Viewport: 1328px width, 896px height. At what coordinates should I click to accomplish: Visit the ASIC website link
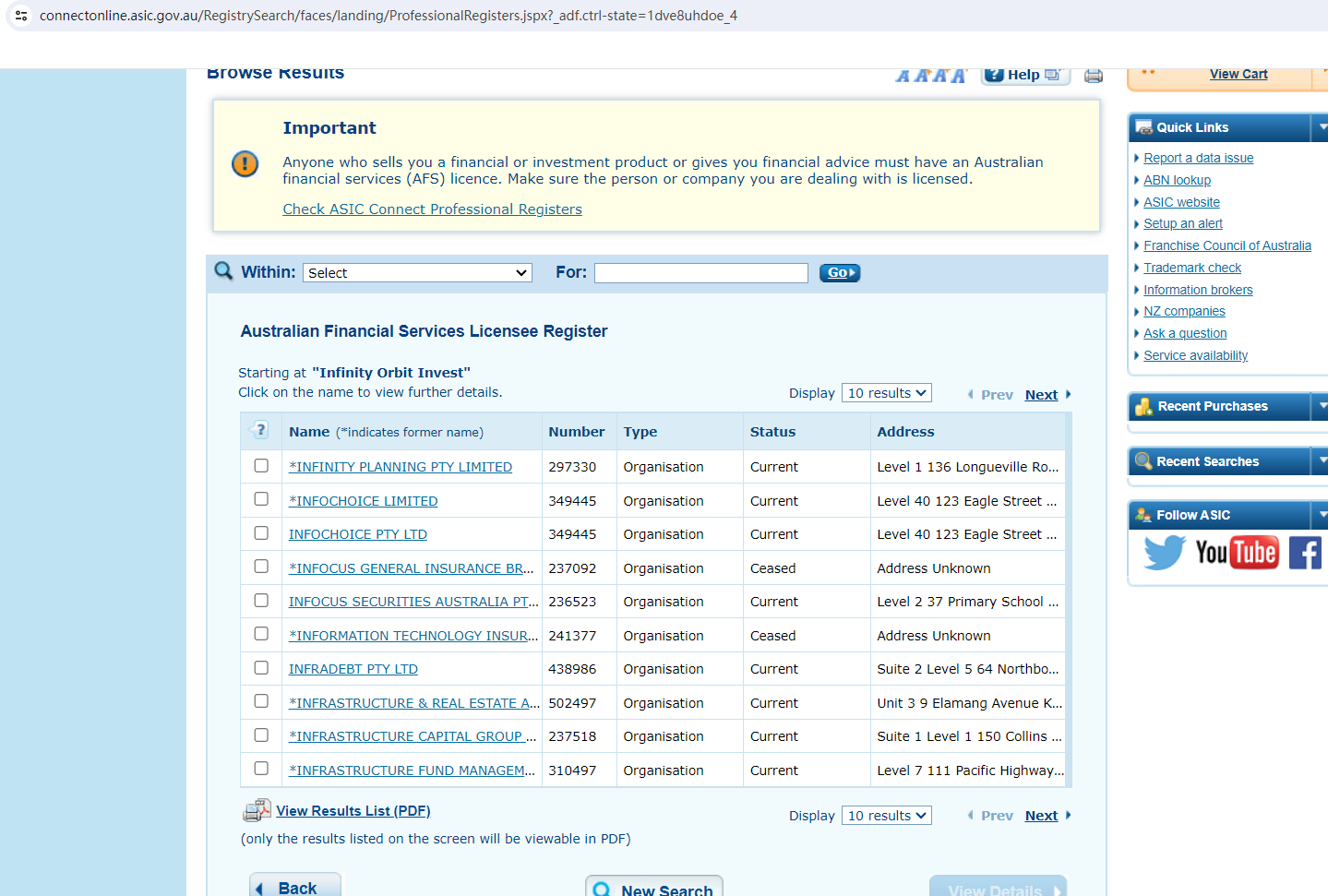pyautogui.click(x=1181, y=202)
